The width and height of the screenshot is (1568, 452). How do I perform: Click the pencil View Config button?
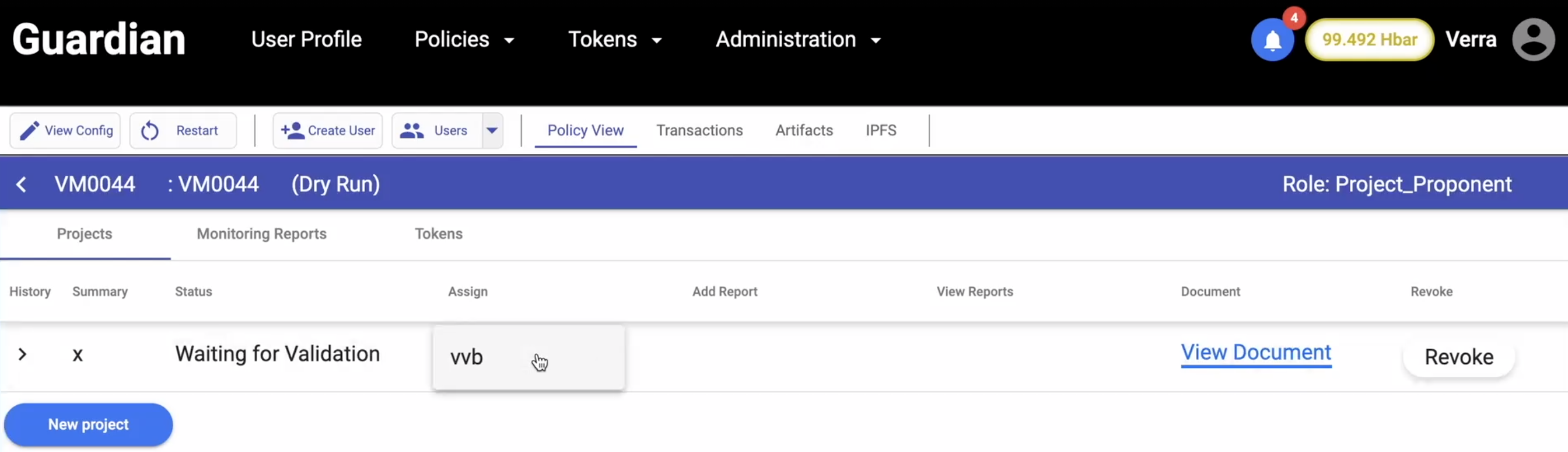click(x=65, y=130)
